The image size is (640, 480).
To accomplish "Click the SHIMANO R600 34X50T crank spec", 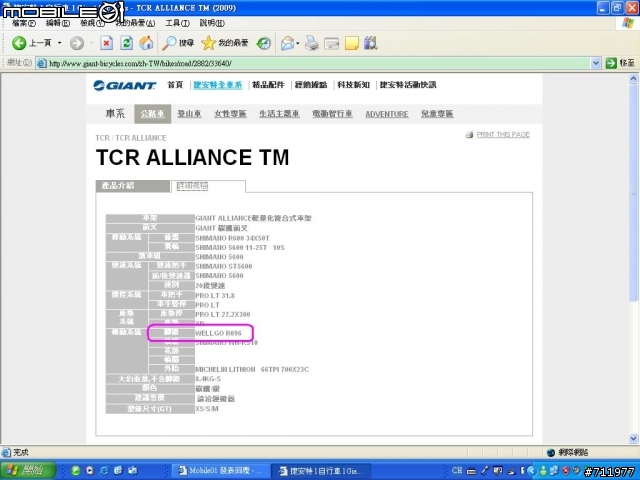I will click(x=232, y=238).
